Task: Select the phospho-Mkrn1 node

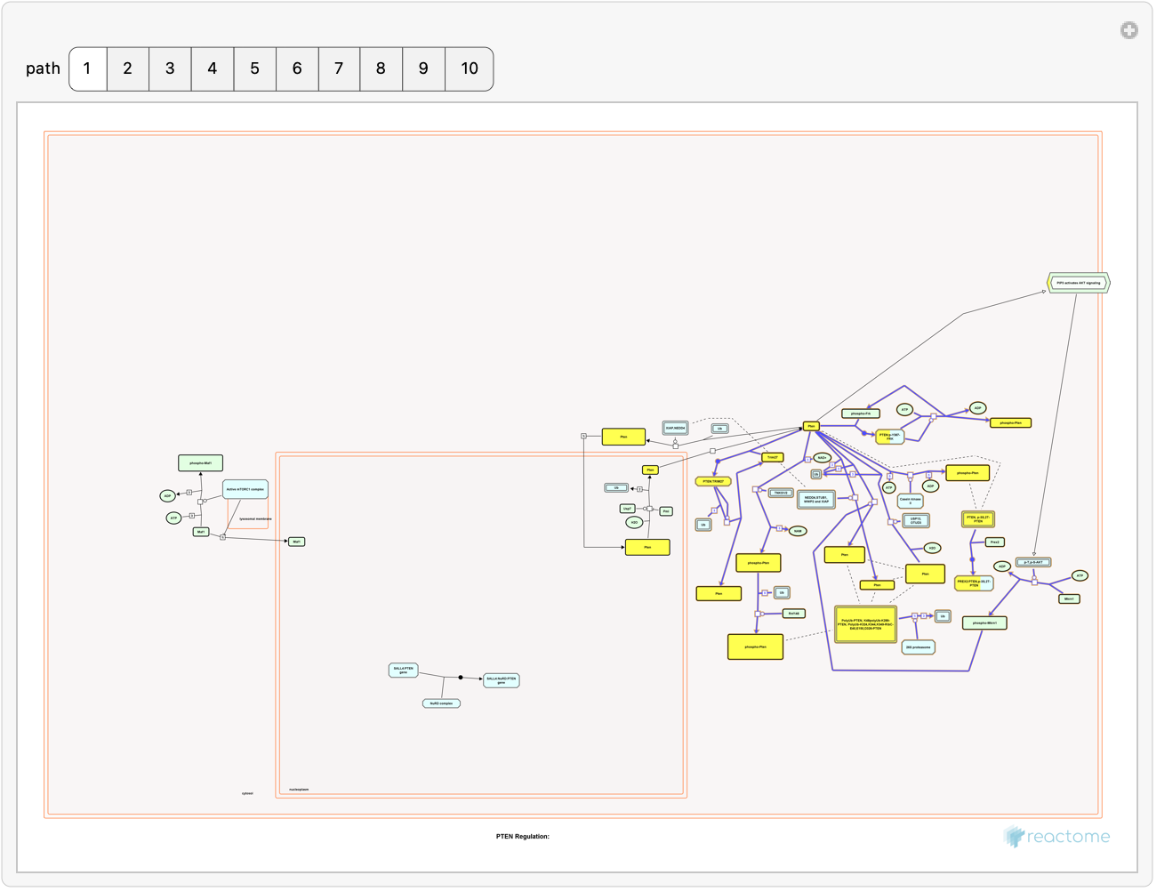Action: 984,622
